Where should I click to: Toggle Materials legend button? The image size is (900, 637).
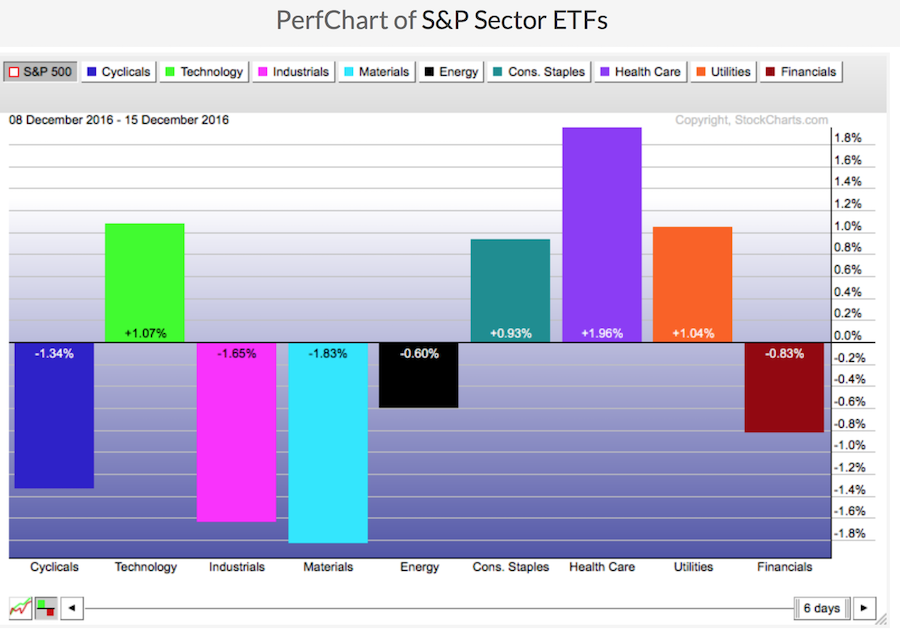[x=376, y=72]
